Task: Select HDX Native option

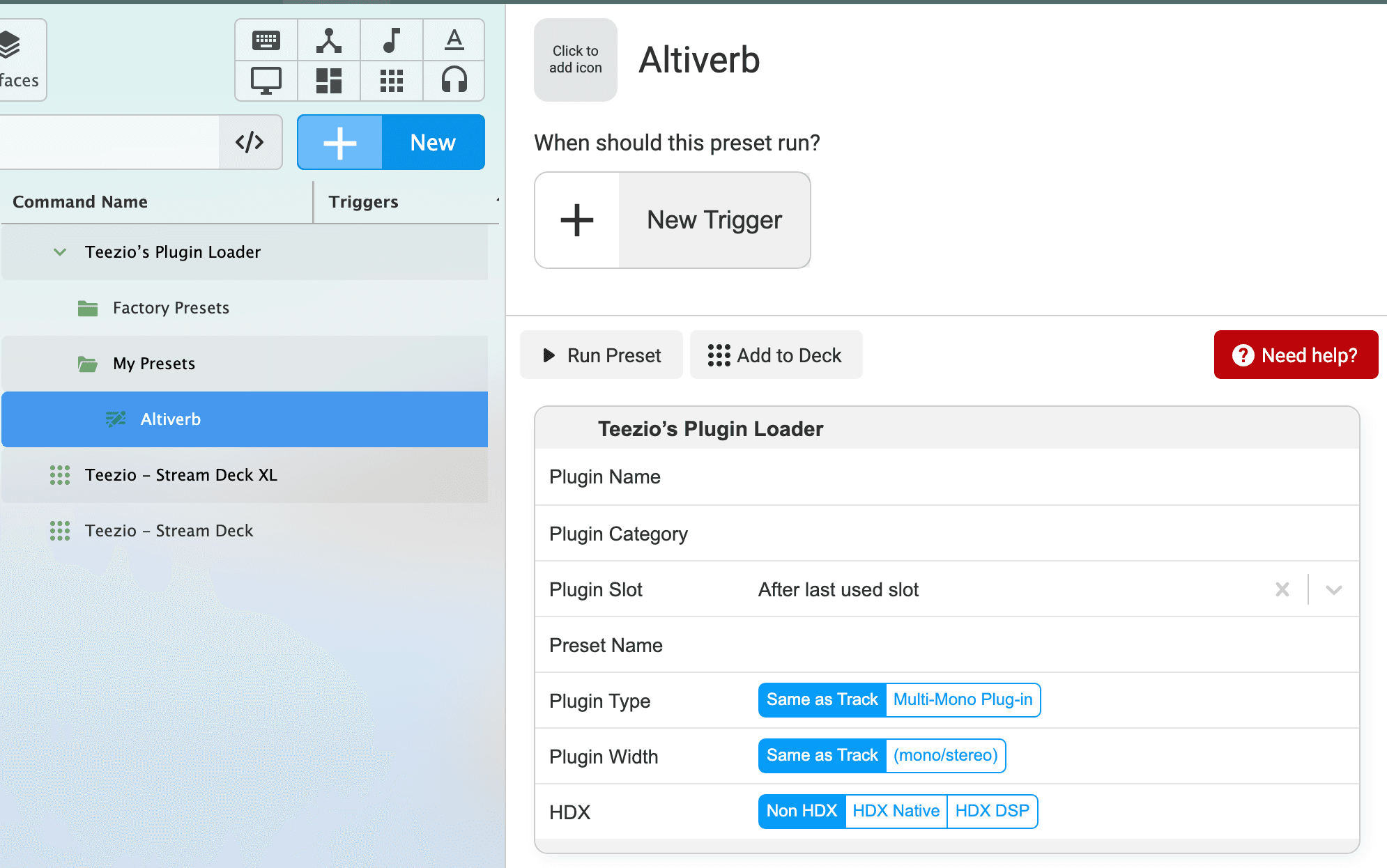Action: coord(896,811)
